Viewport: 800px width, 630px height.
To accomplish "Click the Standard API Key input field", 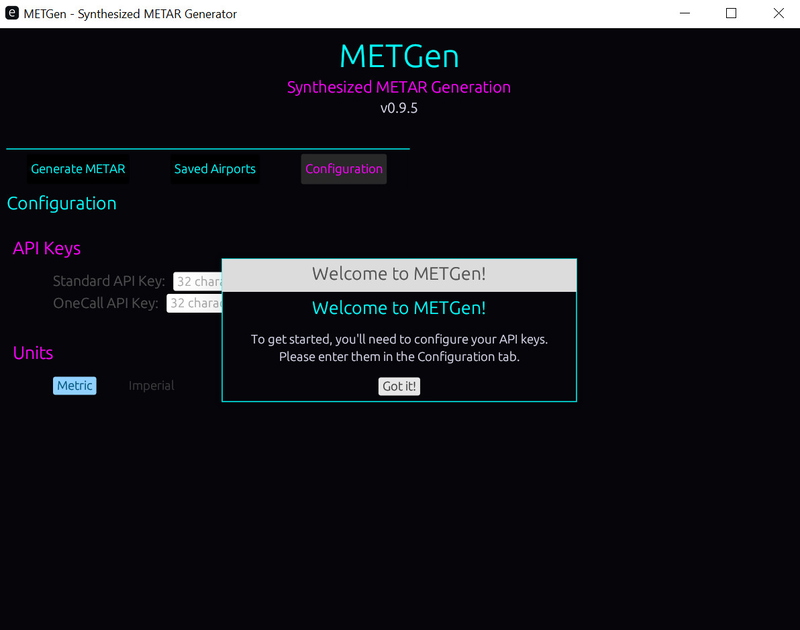I will point(196,280).
